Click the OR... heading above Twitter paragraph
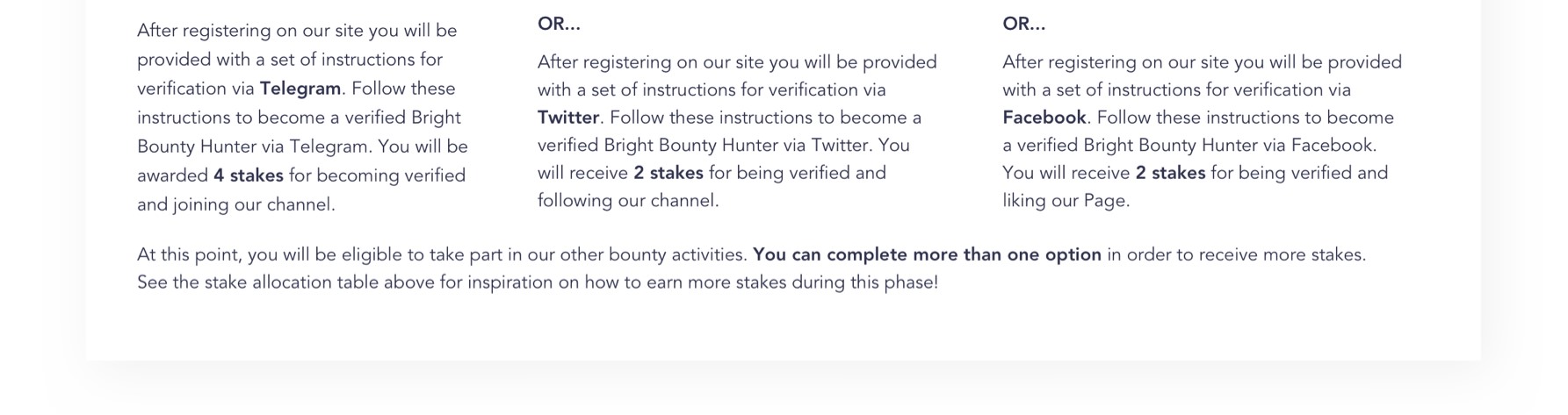 [x=559, y=24]
